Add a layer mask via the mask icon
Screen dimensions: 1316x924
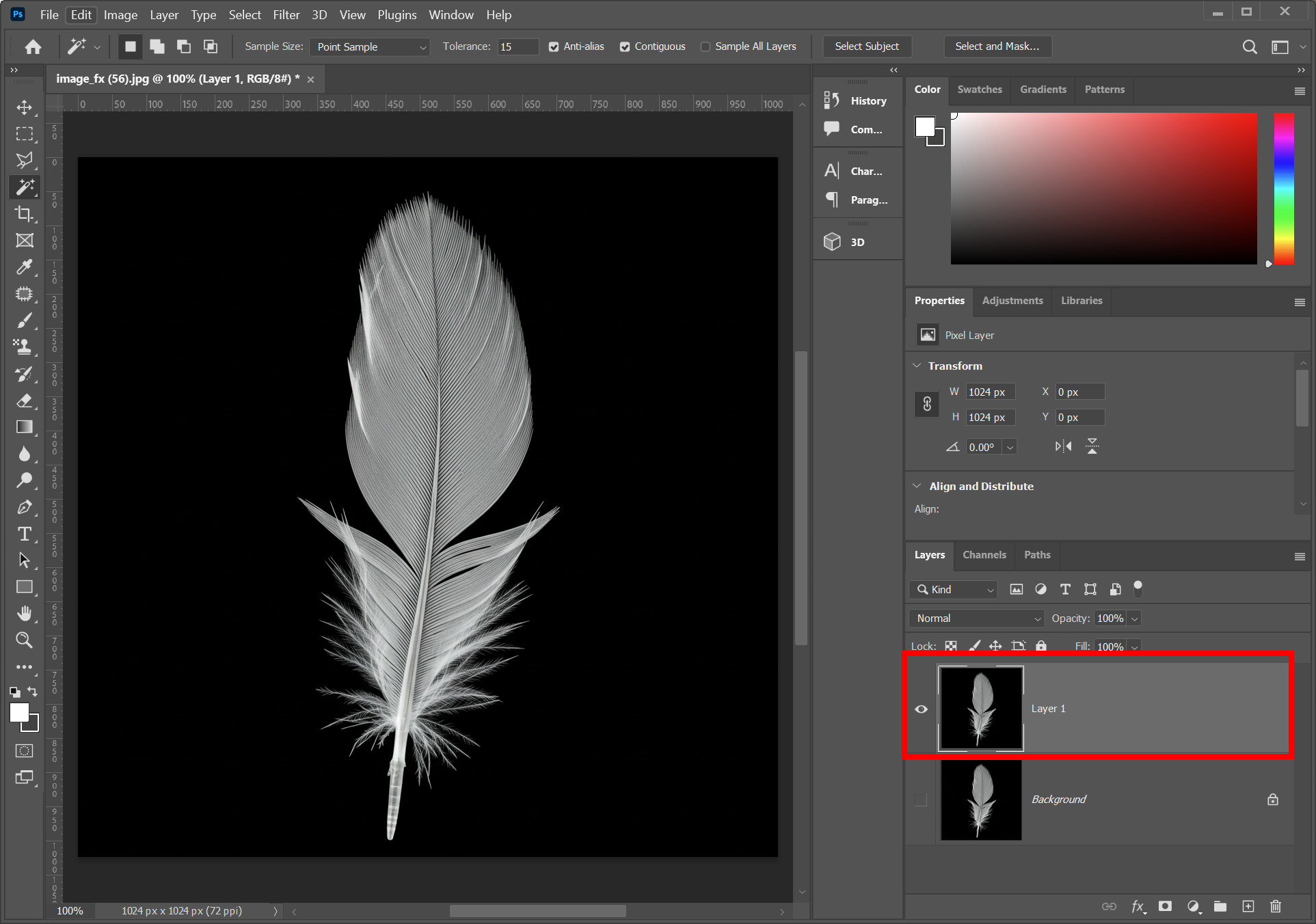(x=1165, y=906)
